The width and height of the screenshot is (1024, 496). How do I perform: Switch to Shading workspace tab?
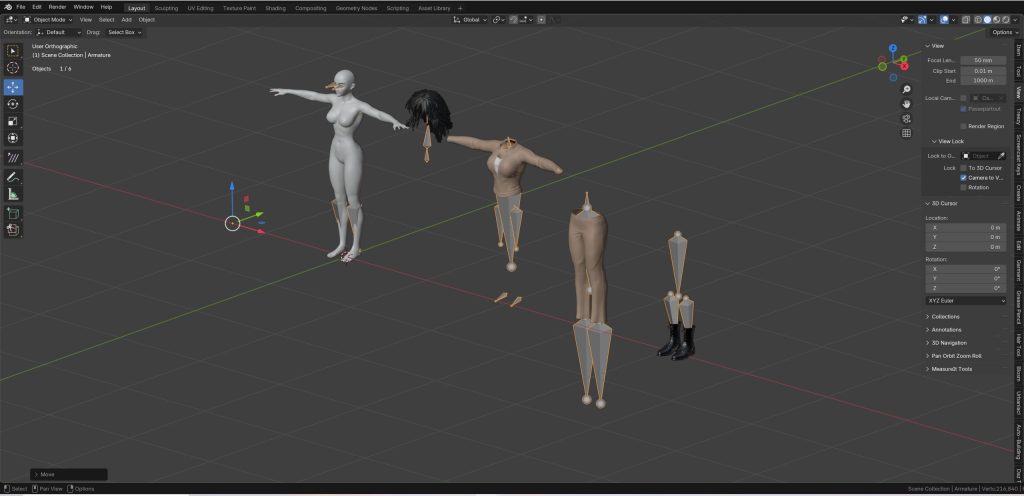275,8
